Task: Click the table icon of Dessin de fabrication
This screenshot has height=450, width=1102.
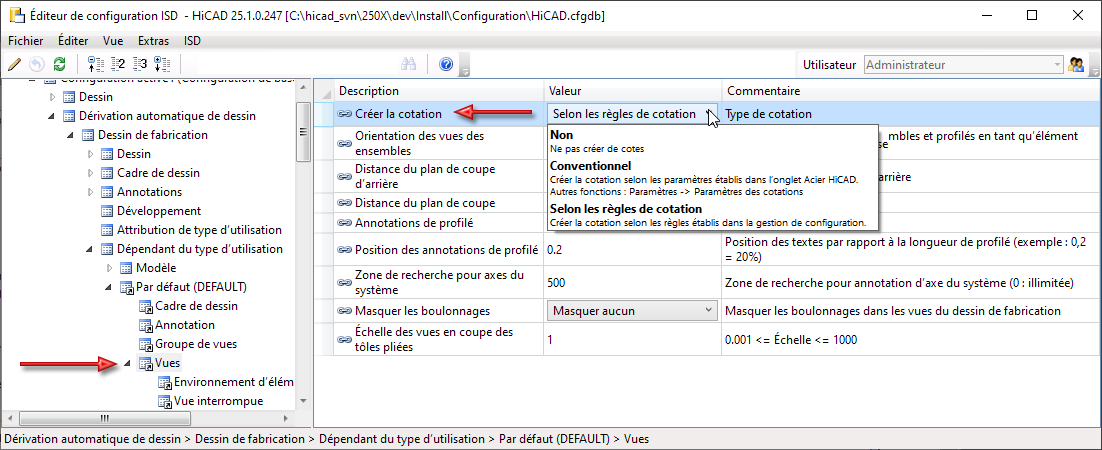Action: pos(89,135)
